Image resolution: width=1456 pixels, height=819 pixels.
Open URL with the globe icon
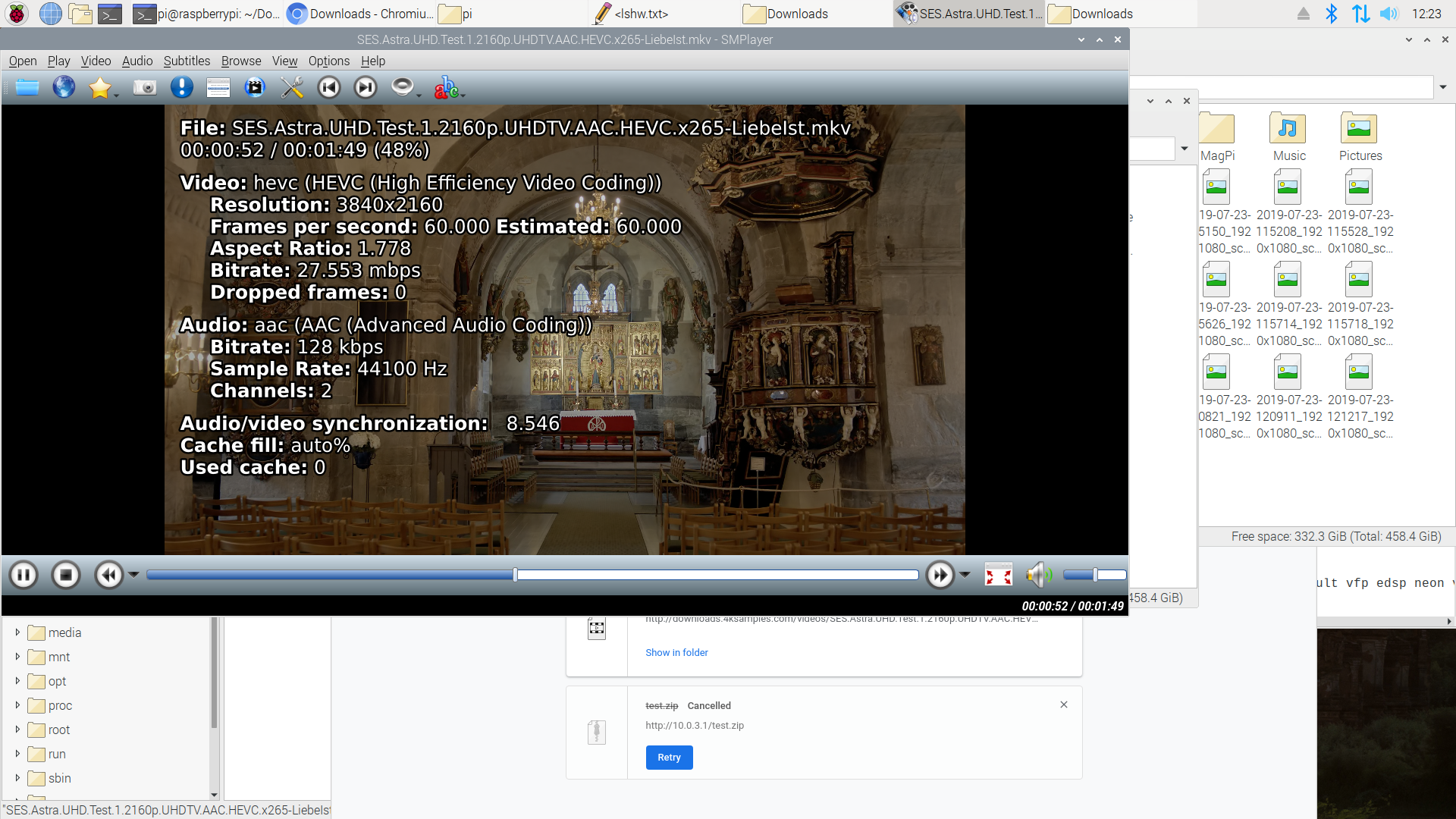(64, 88)
